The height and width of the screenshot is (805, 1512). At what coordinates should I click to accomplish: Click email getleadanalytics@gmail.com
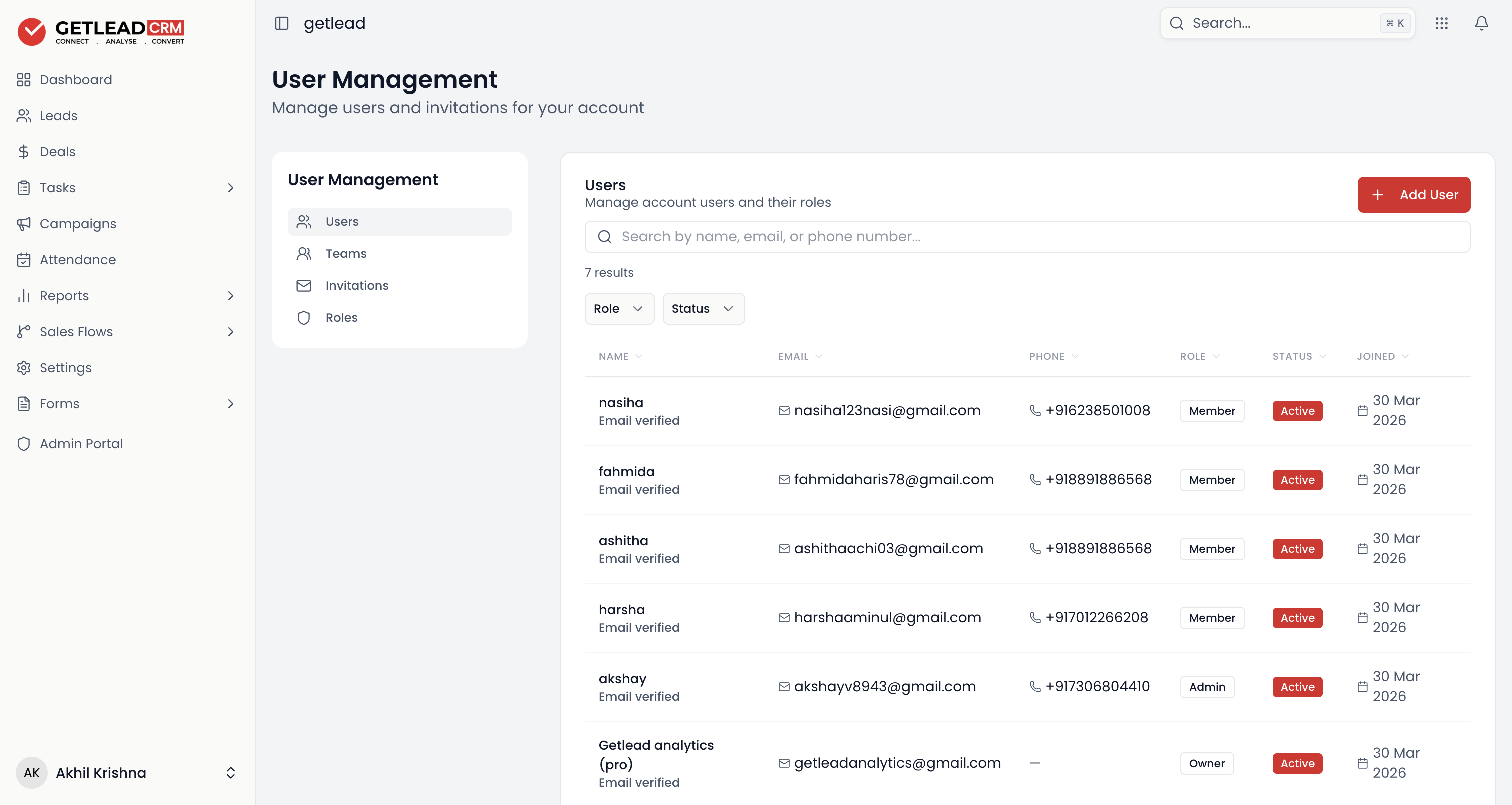coord(897,763)
